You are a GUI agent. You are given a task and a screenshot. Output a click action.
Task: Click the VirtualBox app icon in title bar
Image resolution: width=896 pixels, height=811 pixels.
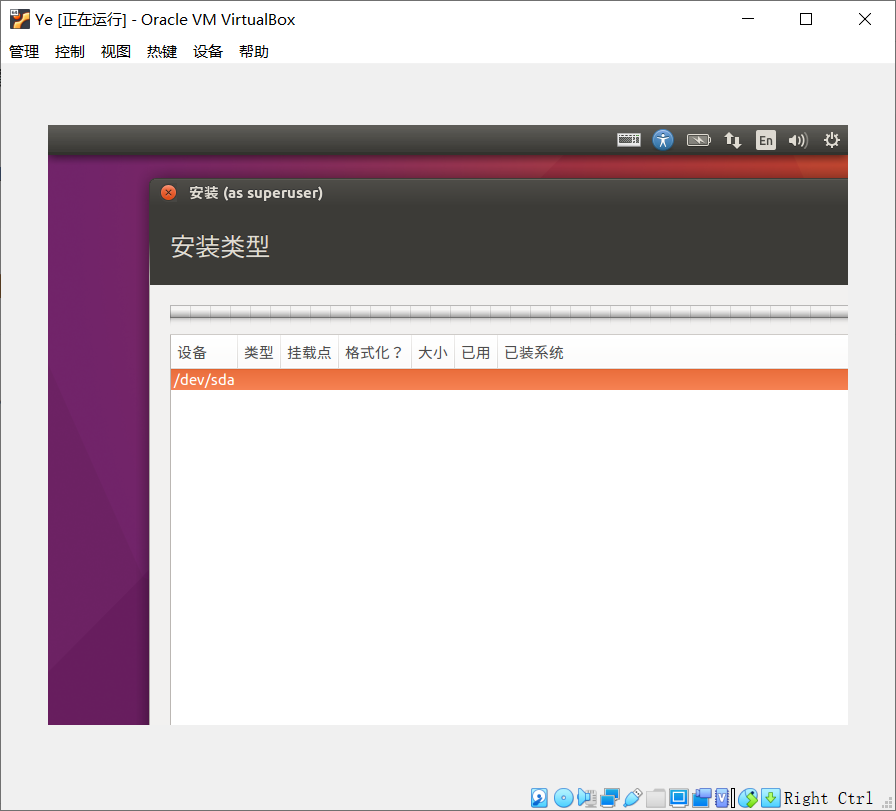click(19, 19)
